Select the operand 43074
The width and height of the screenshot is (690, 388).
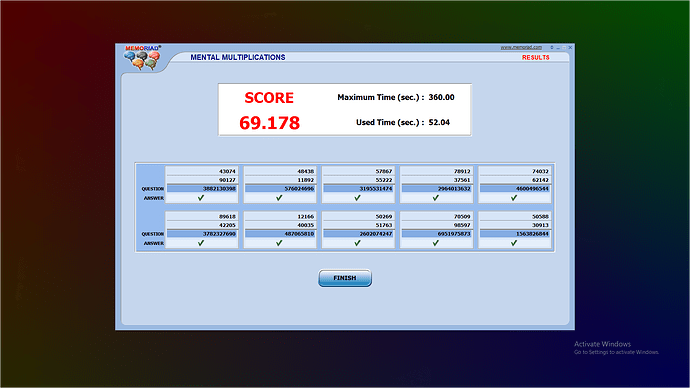coord(227,171)
